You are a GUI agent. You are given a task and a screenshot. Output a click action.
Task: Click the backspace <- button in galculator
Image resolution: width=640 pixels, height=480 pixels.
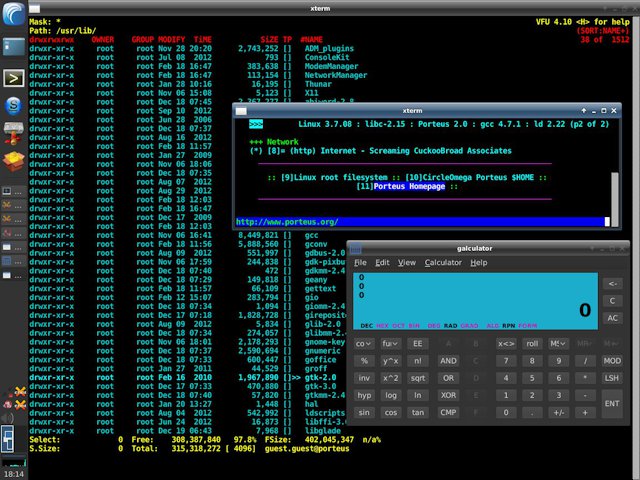[x=612, y=284]
